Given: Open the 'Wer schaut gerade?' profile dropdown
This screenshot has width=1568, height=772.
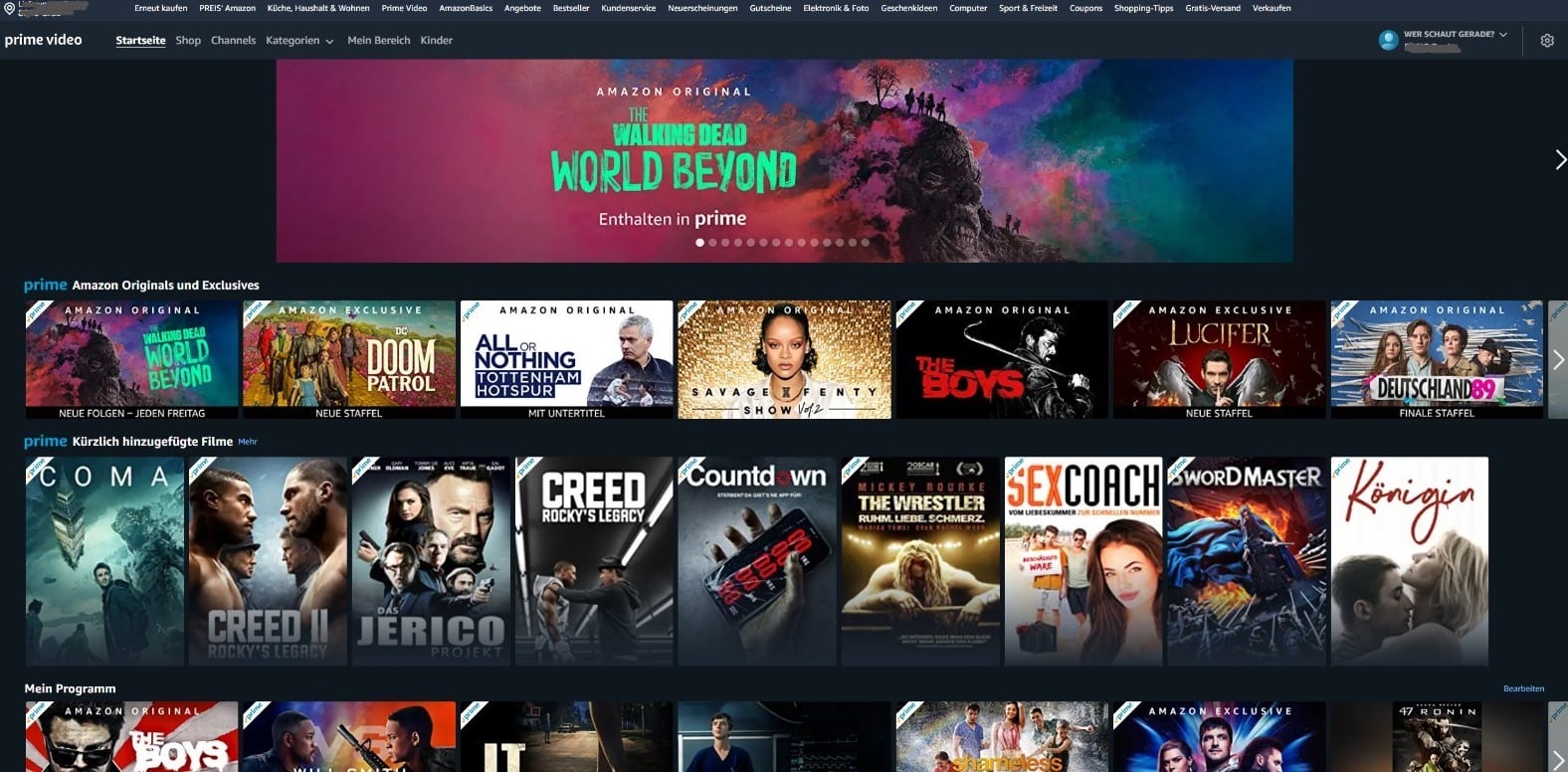Looking at the screenshot, I should (1455, 34).
